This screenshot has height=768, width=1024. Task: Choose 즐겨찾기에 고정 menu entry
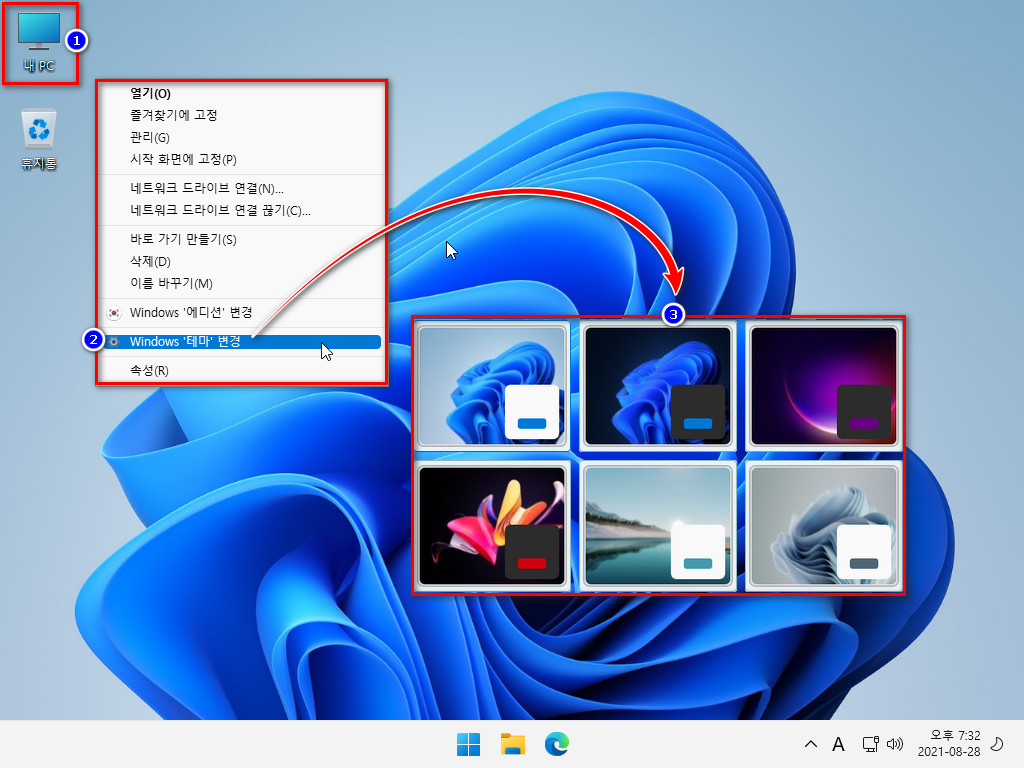(x=241, y=115)
